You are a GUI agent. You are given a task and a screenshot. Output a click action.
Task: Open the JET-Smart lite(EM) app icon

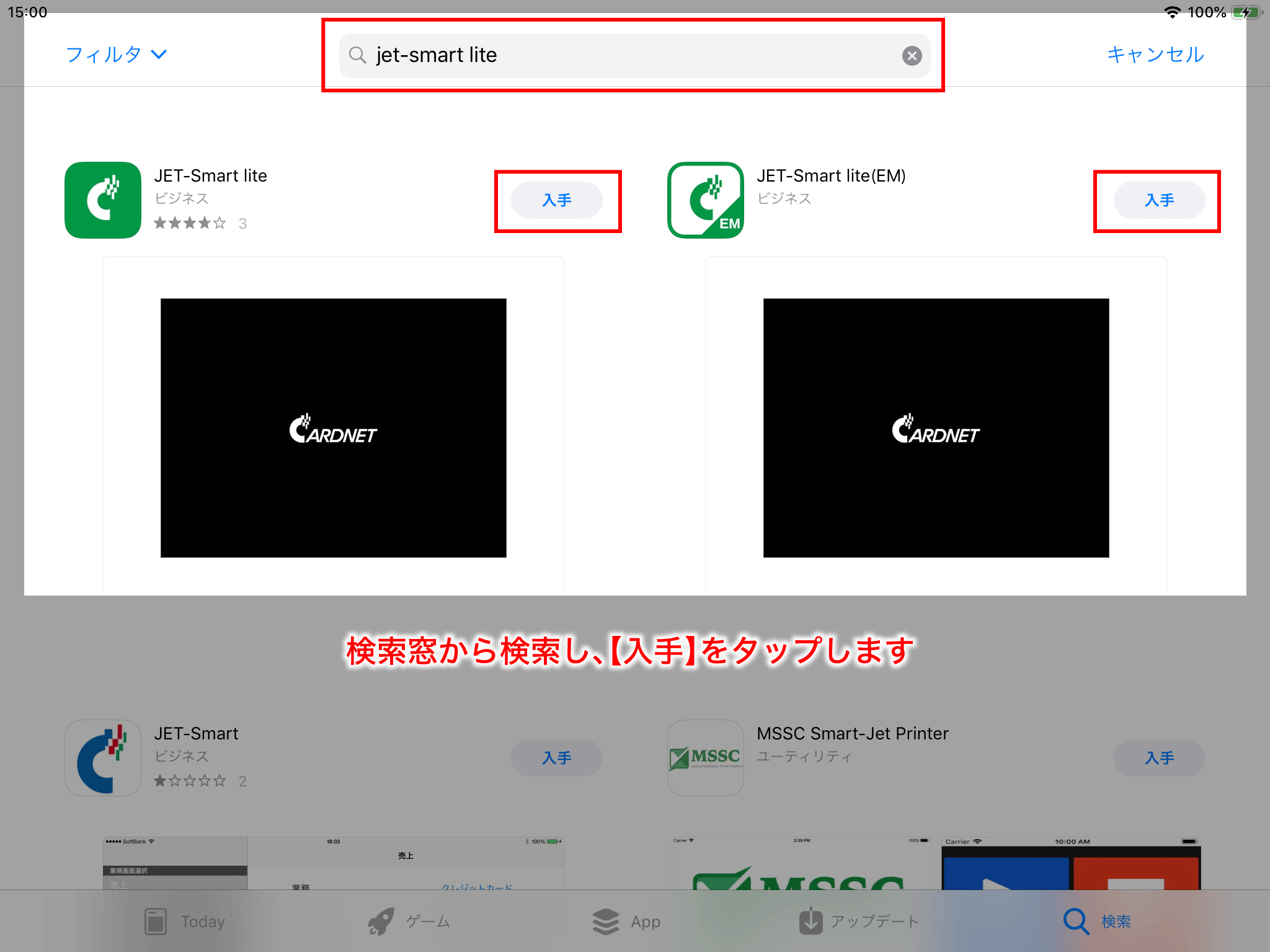(706, 200)
